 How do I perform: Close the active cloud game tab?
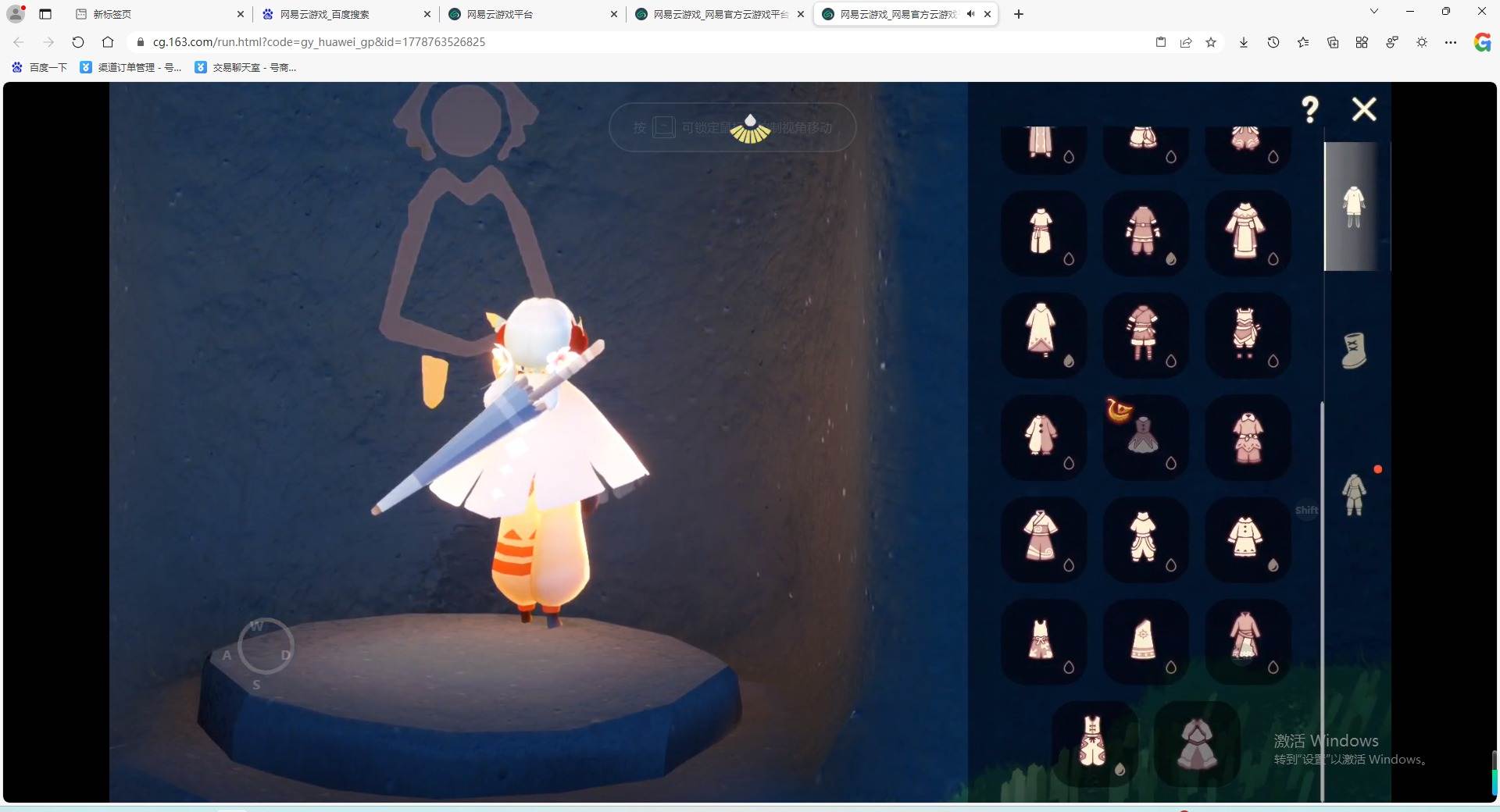(x=987, y=14)
